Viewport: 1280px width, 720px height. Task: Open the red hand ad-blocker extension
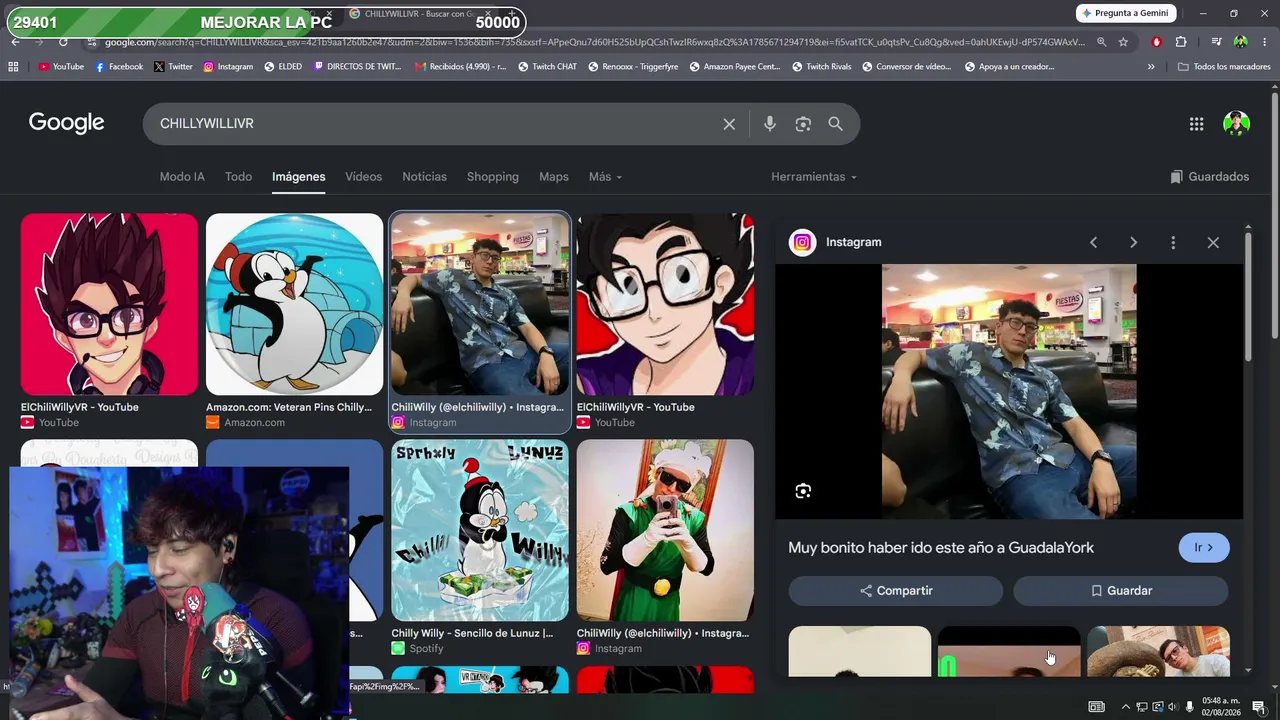(1156, 42)
